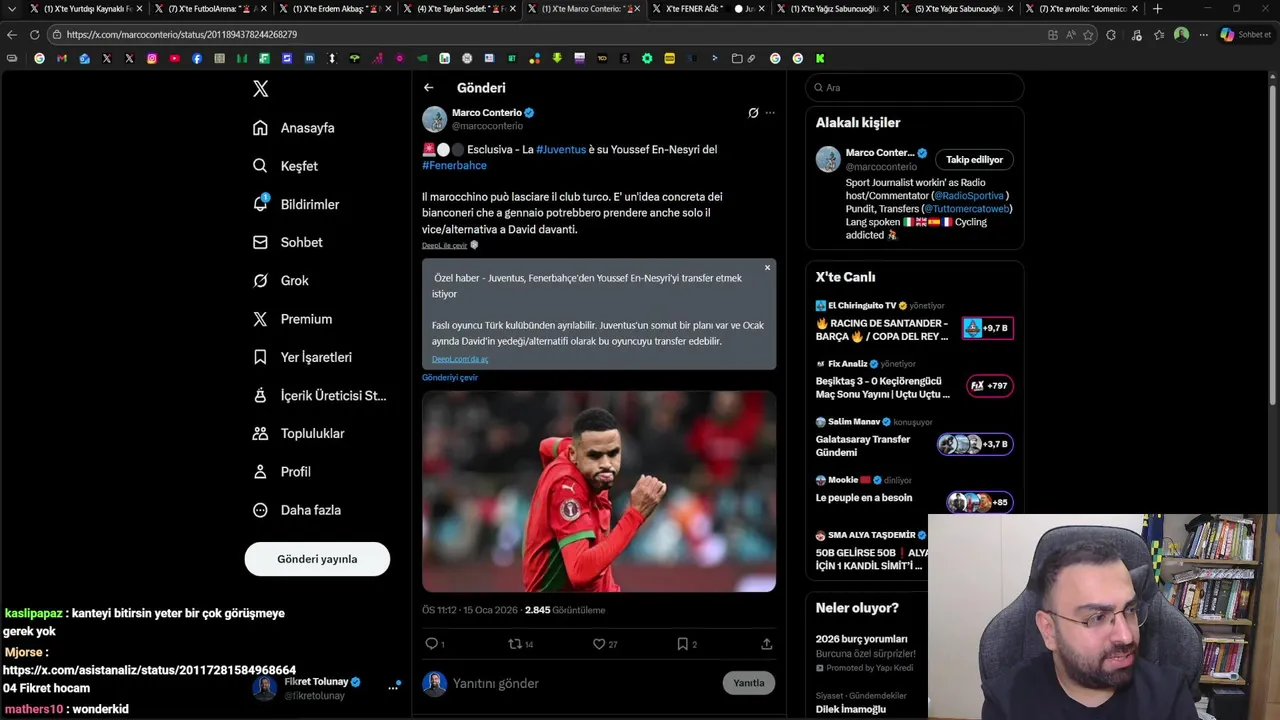Open browser settings three-dot menu
The width and height of the screenshot is (1280, 720).
tap(1203, 34)
